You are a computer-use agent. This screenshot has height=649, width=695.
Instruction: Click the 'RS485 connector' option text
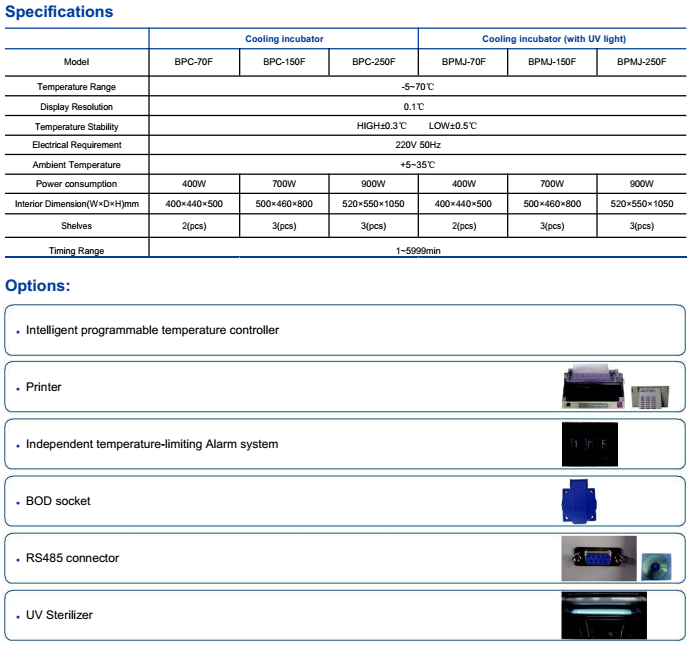click(x=72, y=558)
